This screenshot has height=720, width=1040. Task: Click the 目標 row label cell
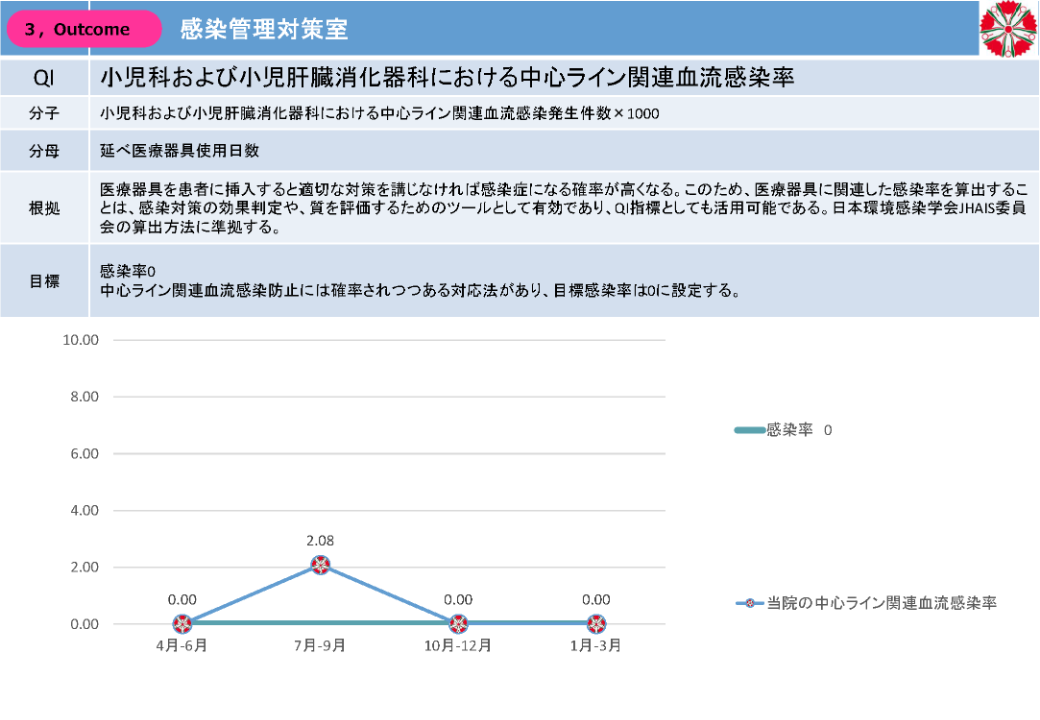coord(44,281)
